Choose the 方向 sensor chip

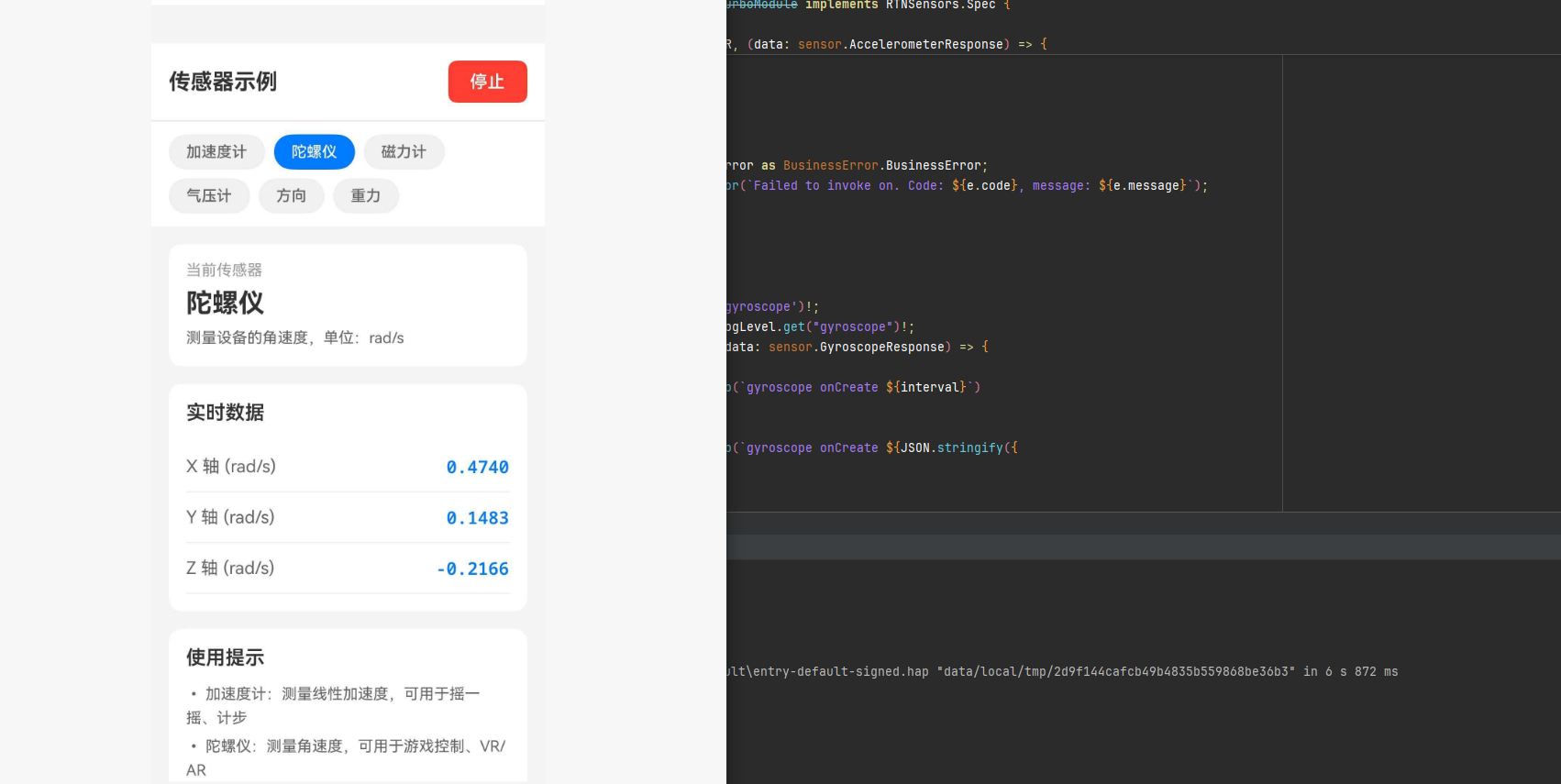292,196
